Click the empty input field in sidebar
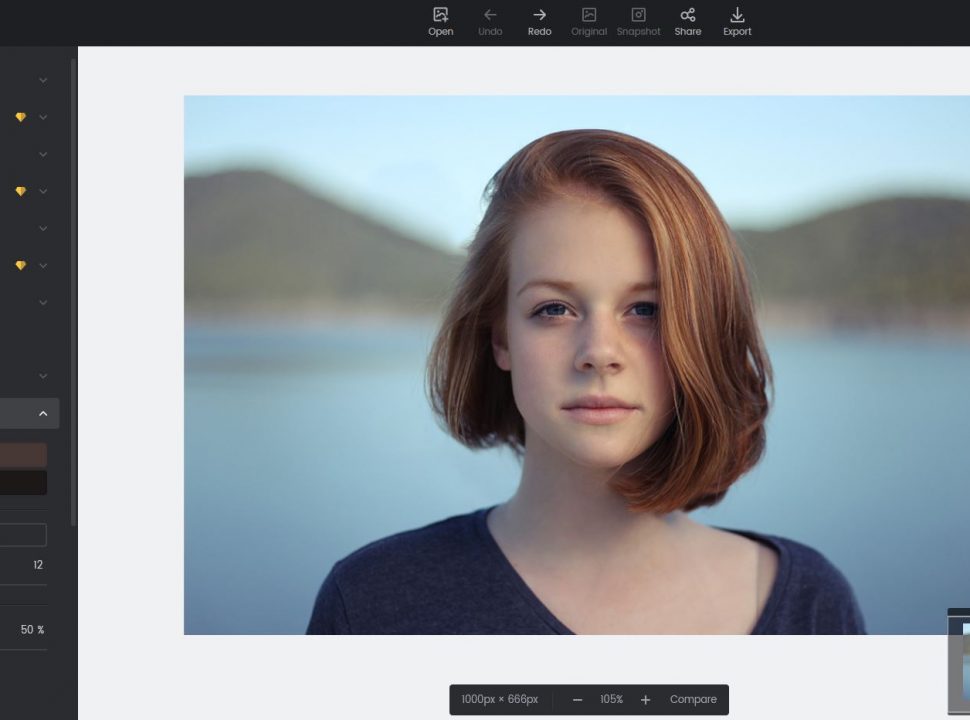This screenshot has width=970, height=720. click(x=23, y=535)
